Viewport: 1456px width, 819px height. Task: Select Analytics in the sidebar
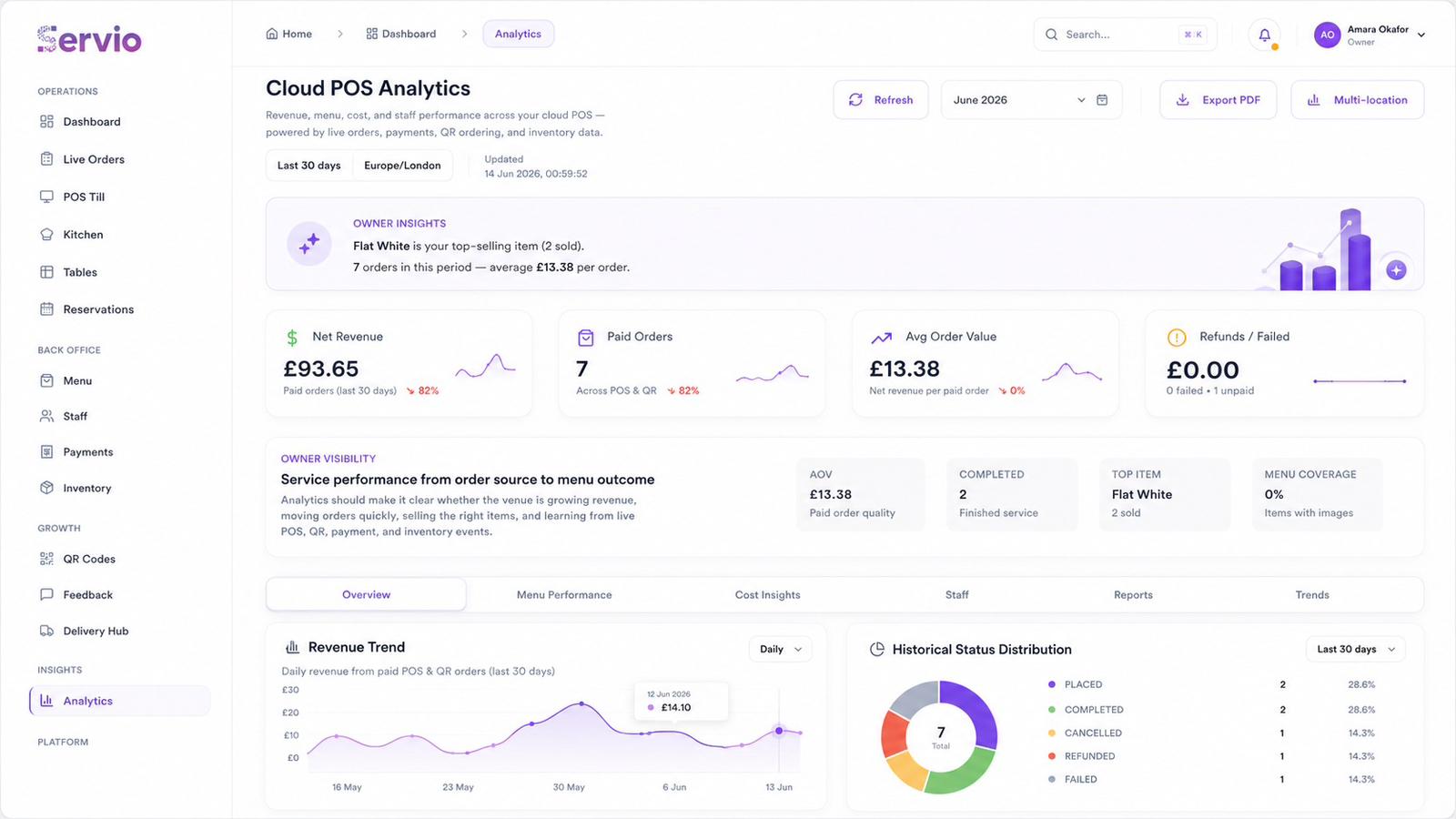(x=119, y=701)
